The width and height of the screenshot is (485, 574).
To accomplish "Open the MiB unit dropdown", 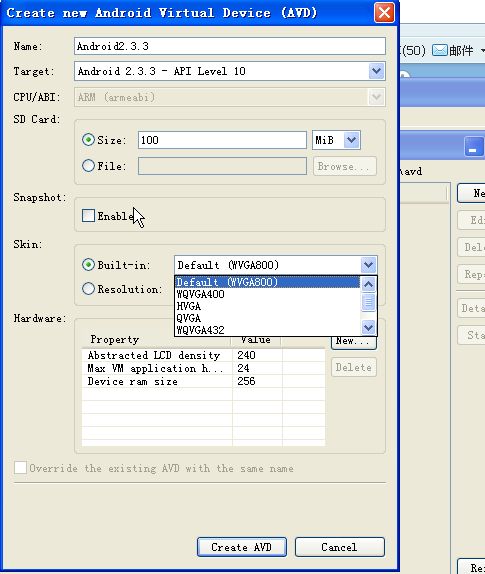I will point(351,140).
